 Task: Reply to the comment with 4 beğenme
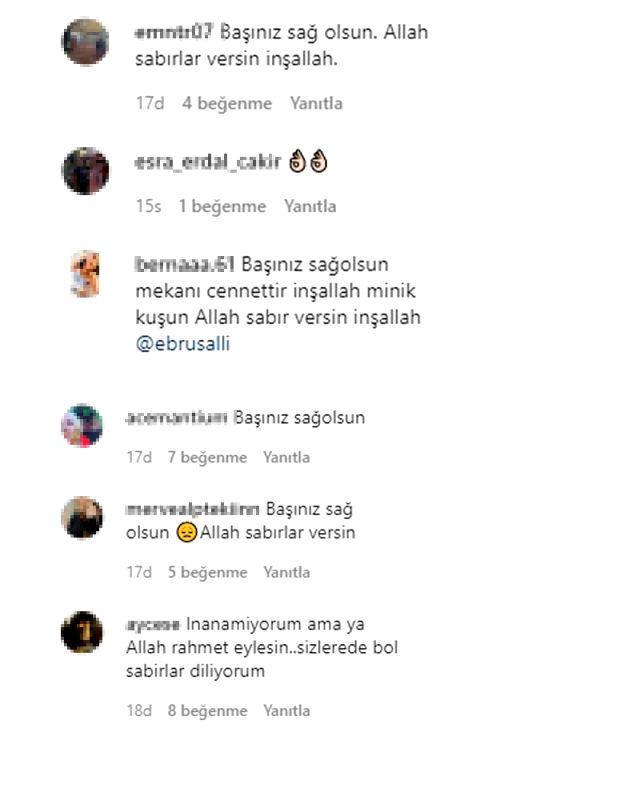pos(316,104)
